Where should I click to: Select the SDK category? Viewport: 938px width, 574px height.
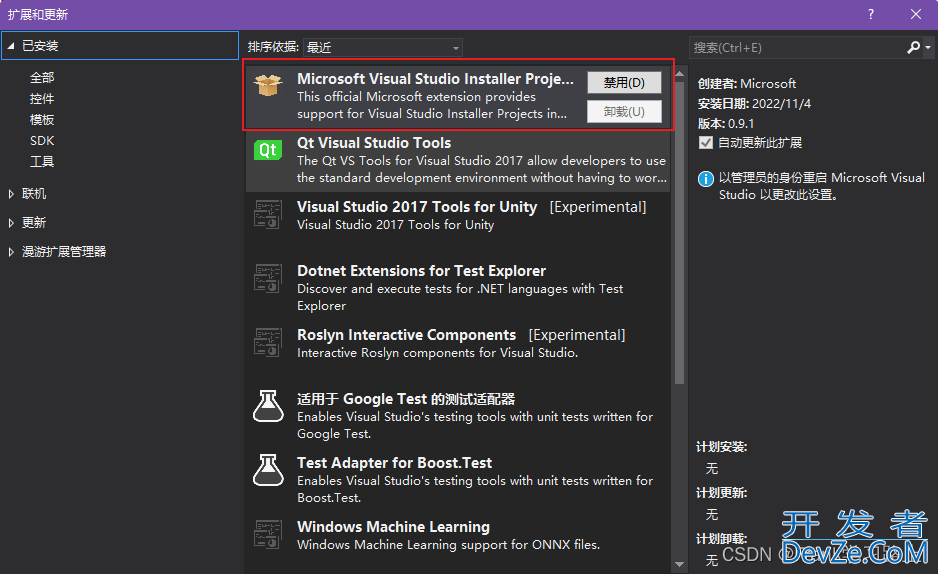pos(42,141)
